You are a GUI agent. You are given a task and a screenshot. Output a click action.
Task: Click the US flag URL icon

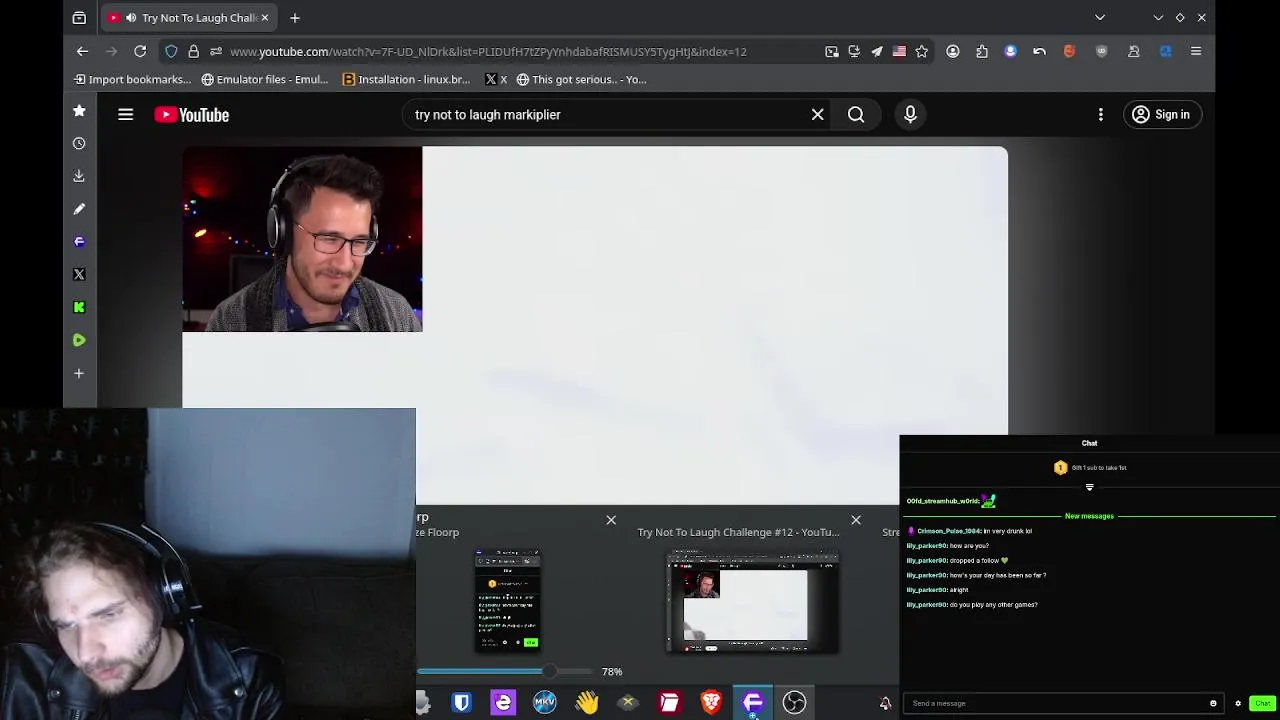coord(899,51)
